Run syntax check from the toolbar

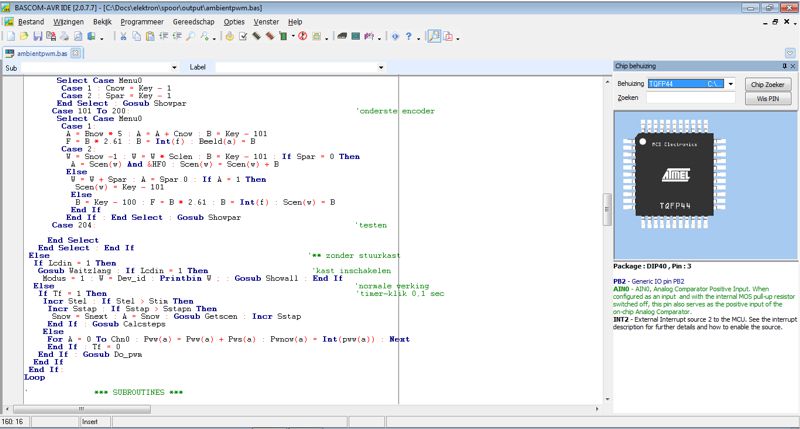(x=229, y=36)
